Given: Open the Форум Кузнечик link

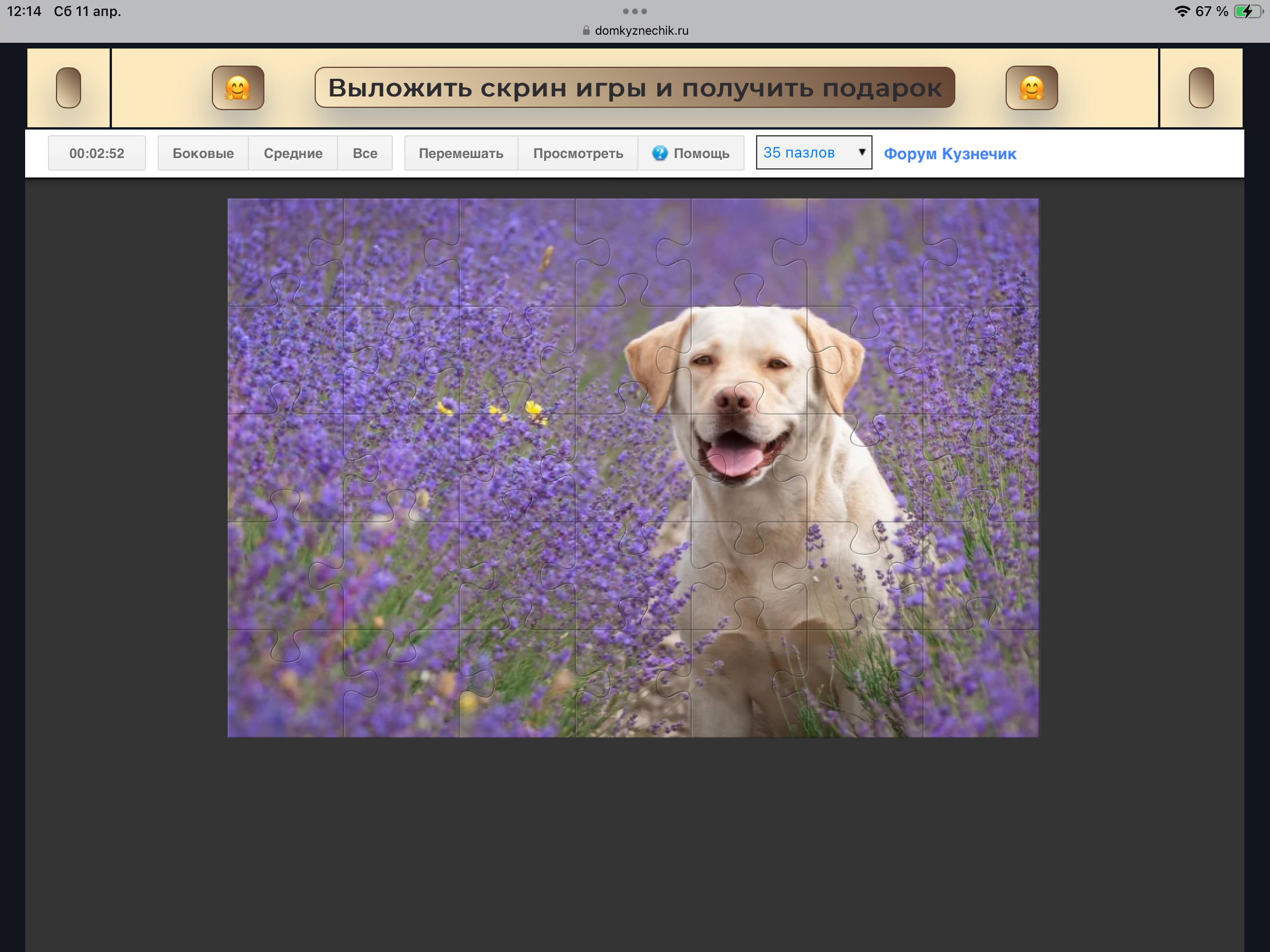Looking at the screenshot, I should 950,154.
